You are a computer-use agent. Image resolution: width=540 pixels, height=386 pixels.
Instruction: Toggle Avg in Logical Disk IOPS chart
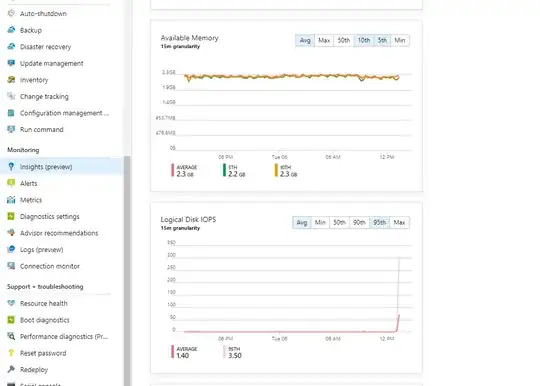302,222
